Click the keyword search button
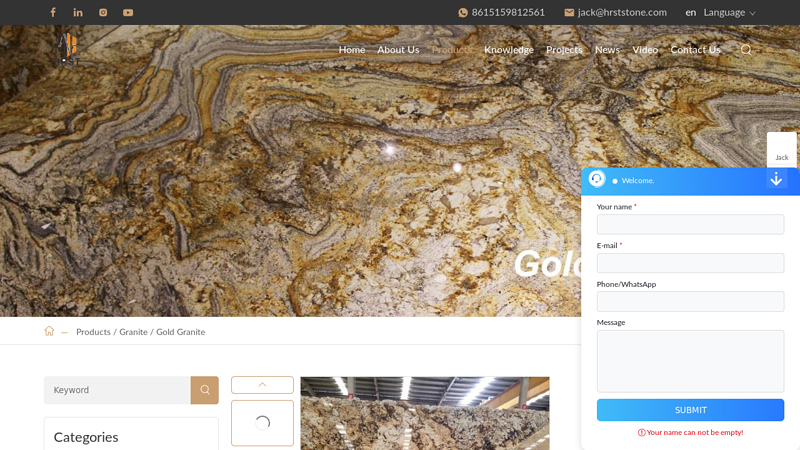The image size is (800, 450). [205, 390]
